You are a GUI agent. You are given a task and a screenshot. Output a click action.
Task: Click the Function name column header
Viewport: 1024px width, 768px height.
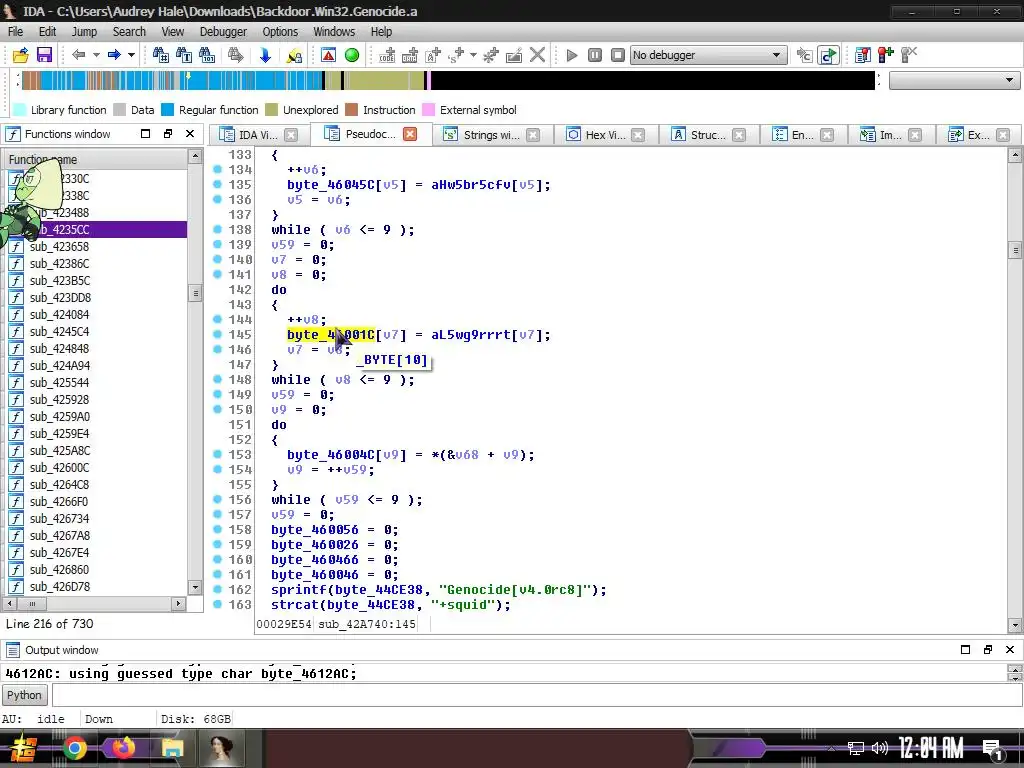pos(96,159)
